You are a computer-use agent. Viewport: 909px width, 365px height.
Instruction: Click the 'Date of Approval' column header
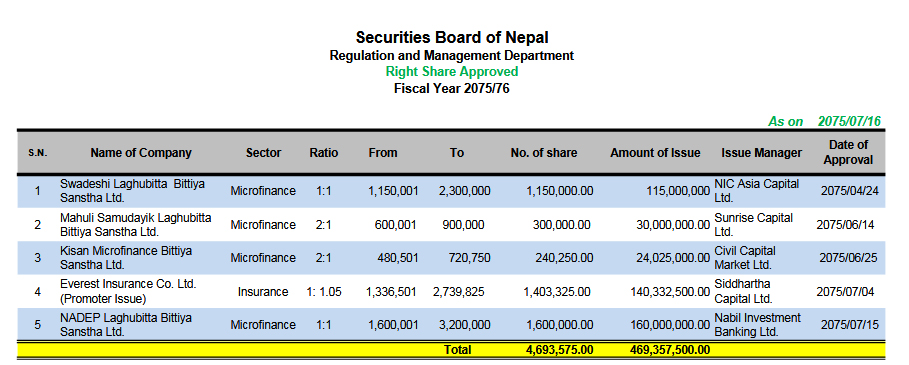[x=848, y=152]
